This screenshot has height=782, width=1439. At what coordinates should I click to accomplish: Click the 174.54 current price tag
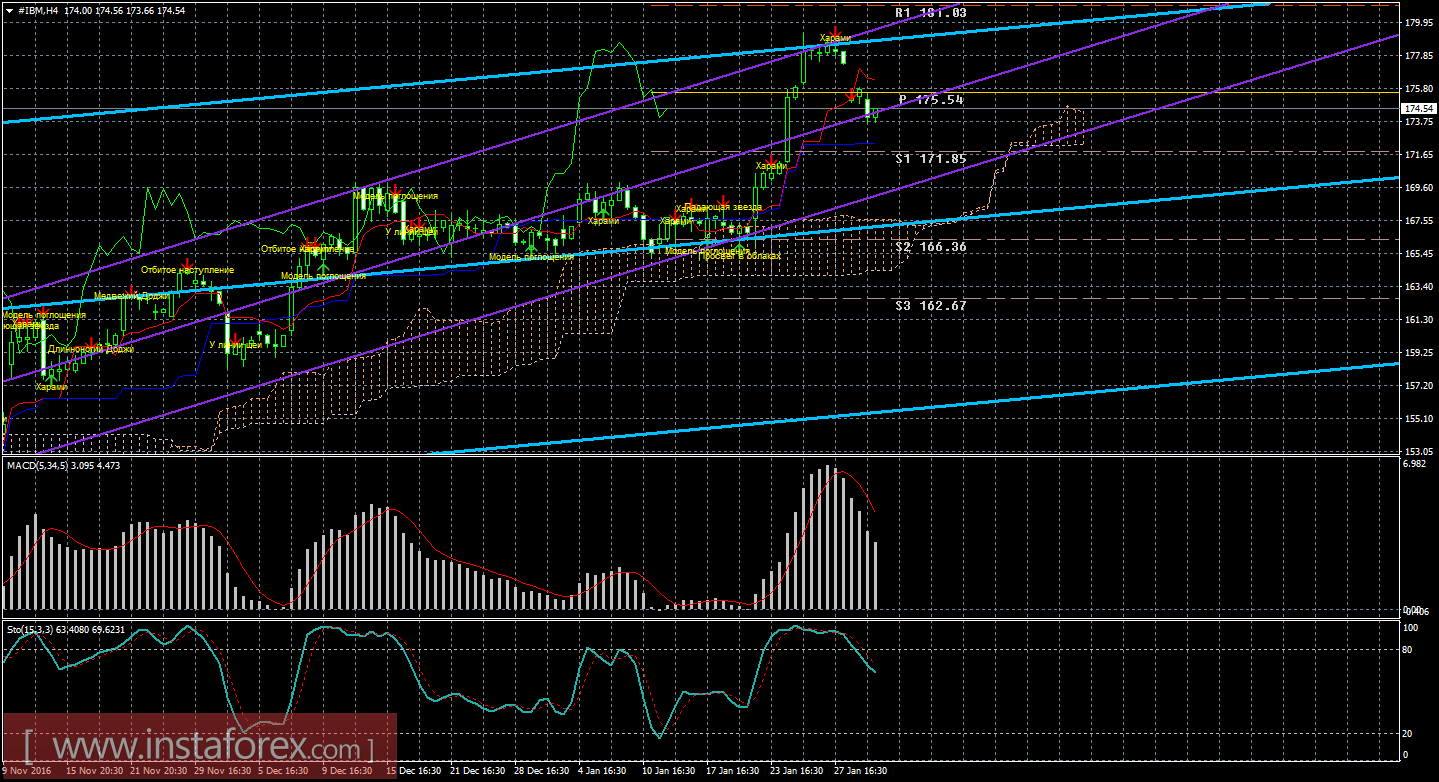(1418, 108)
